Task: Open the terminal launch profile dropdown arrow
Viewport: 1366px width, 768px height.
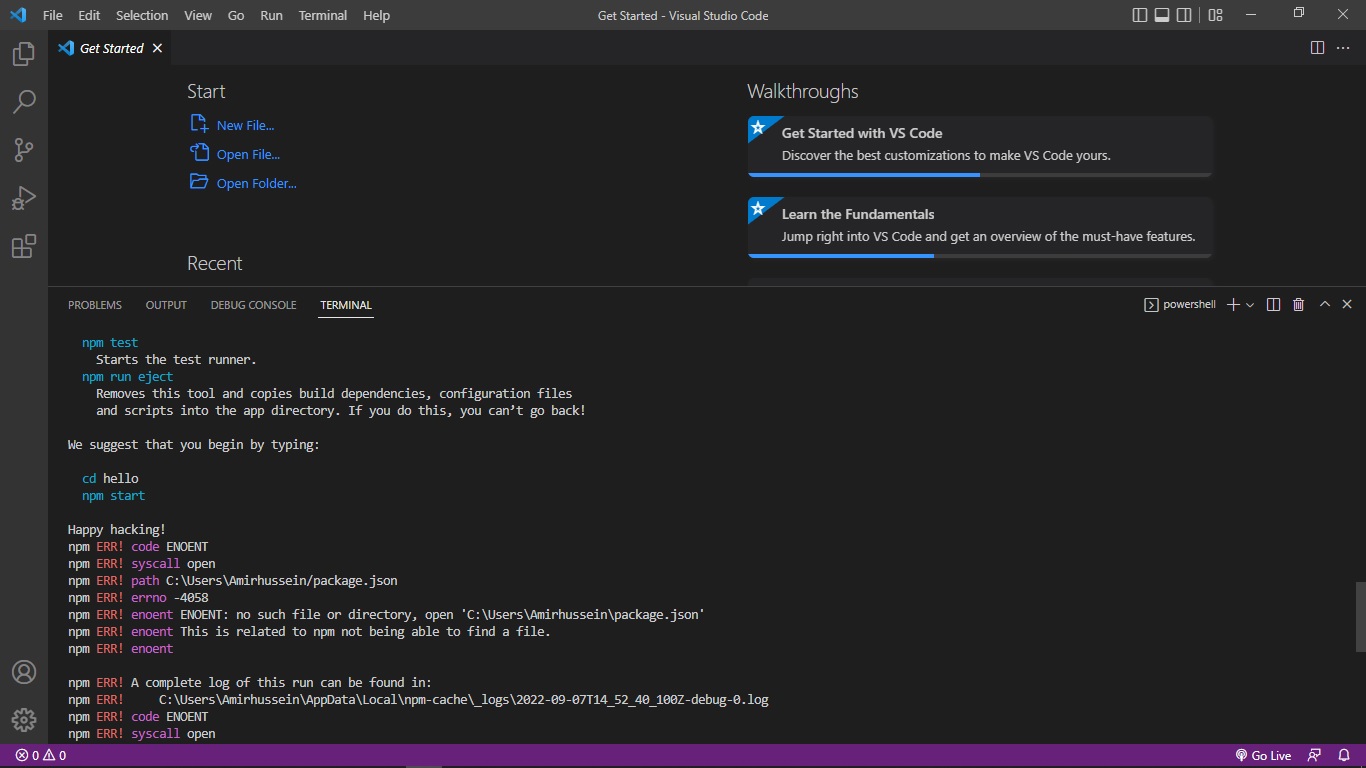Action: click(1250, 305)
